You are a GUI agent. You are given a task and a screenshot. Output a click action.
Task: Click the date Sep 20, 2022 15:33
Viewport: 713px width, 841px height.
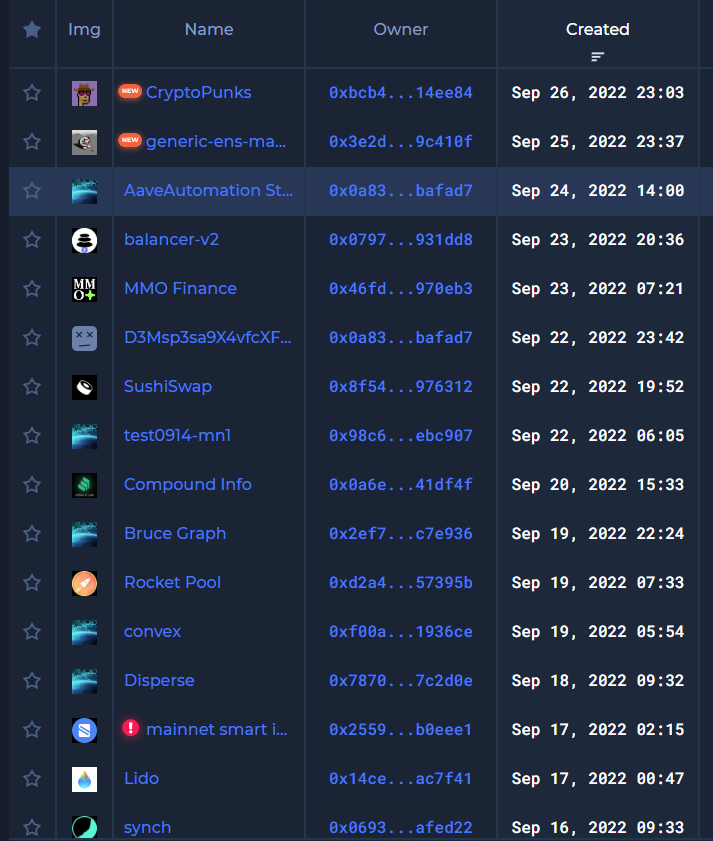point(598,485)
